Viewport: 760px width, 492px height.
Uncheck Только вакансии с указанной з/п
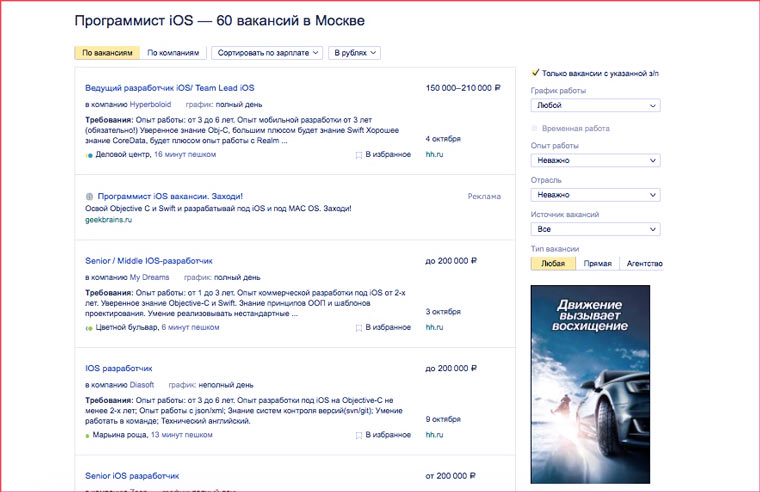[x=535, y=73]
